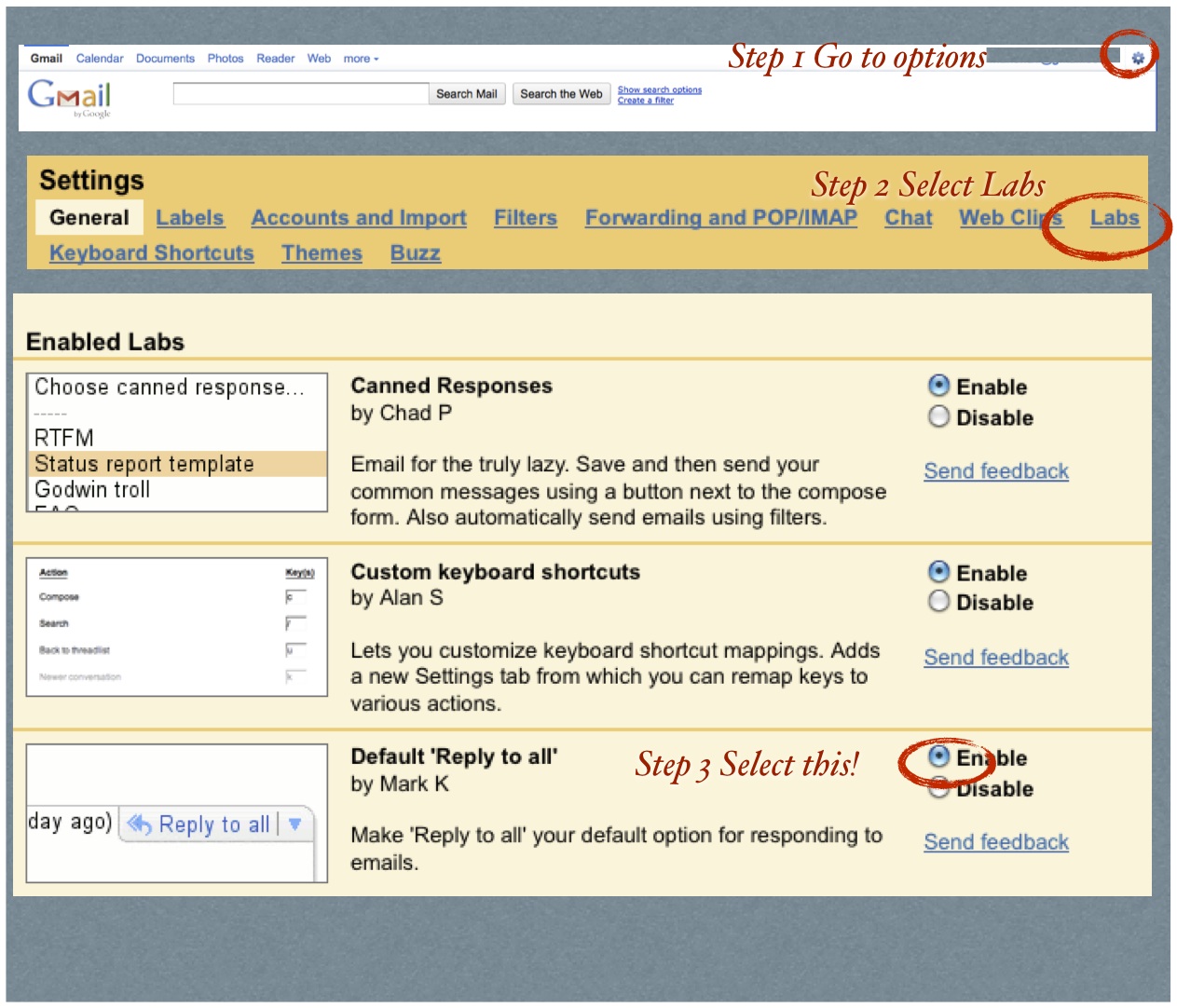Click the 'Reply to all' button preview
Screen dimensions: 1177x1008
217,824
